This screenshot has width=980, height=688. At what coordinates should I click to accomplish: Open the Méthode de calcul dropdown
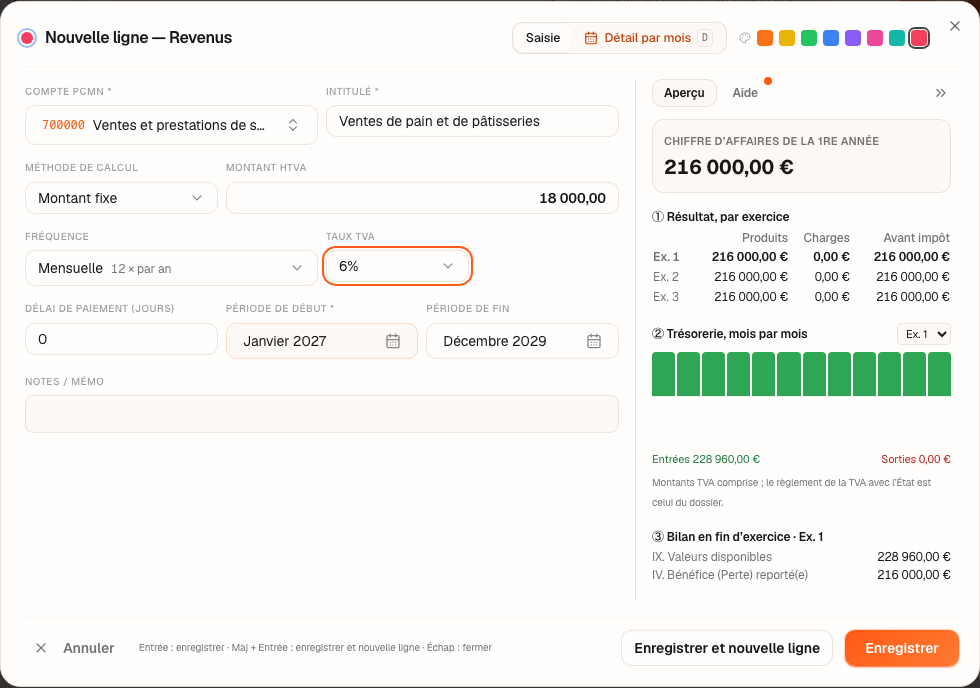pyautogui.click(x=121, y=198)
